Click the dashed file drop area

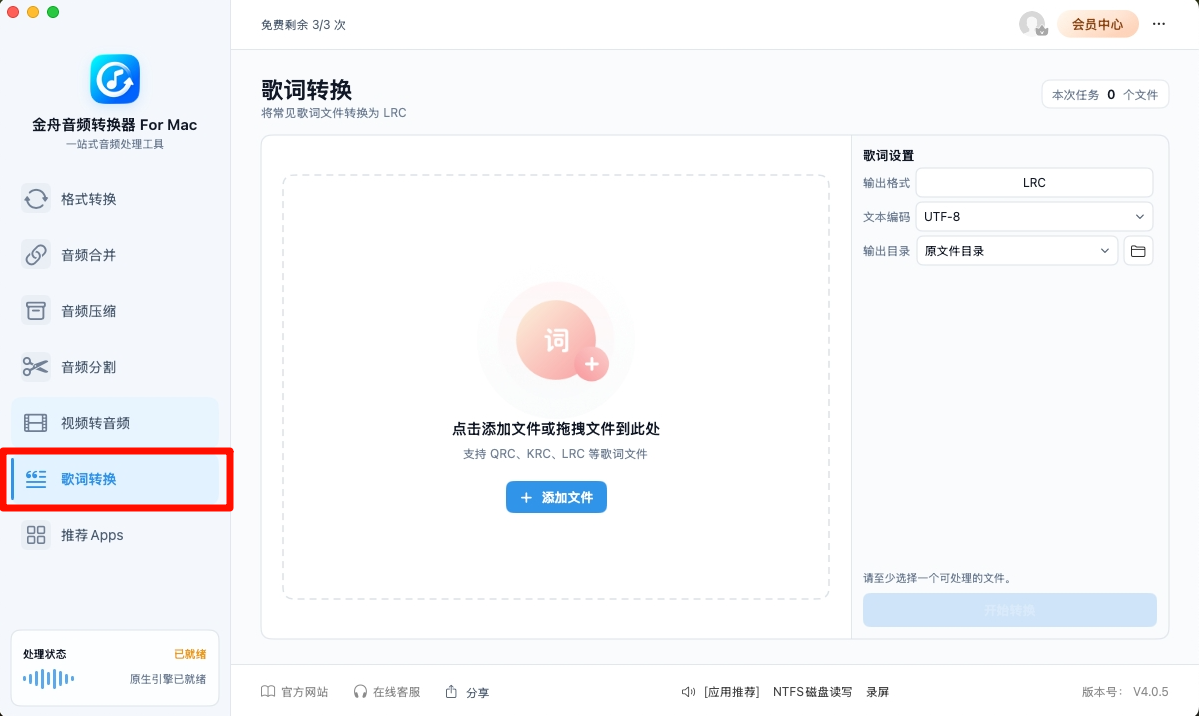[556, 387]
